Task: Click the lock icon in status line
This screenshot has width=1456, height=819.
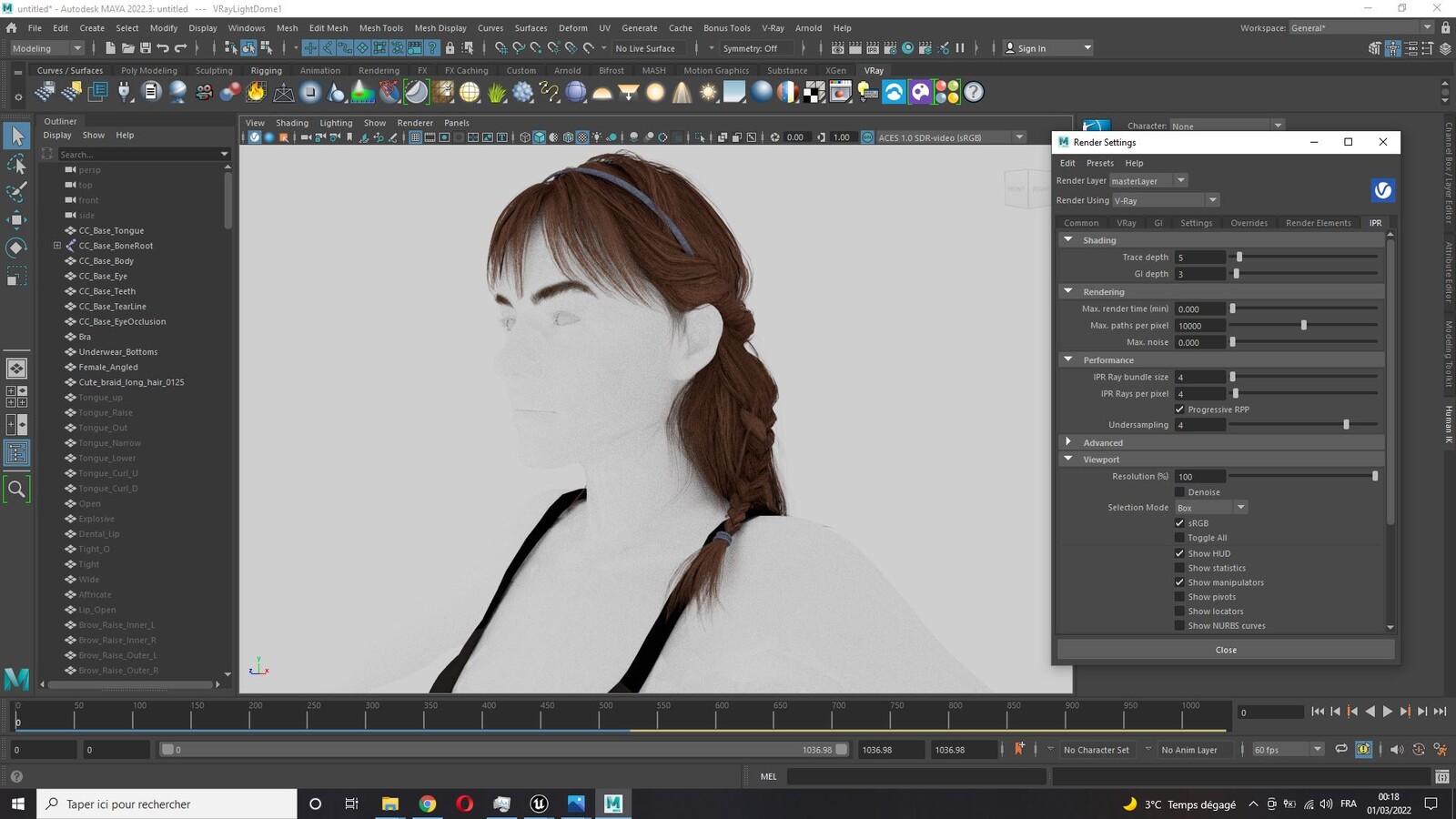Action: click(450, 48)
